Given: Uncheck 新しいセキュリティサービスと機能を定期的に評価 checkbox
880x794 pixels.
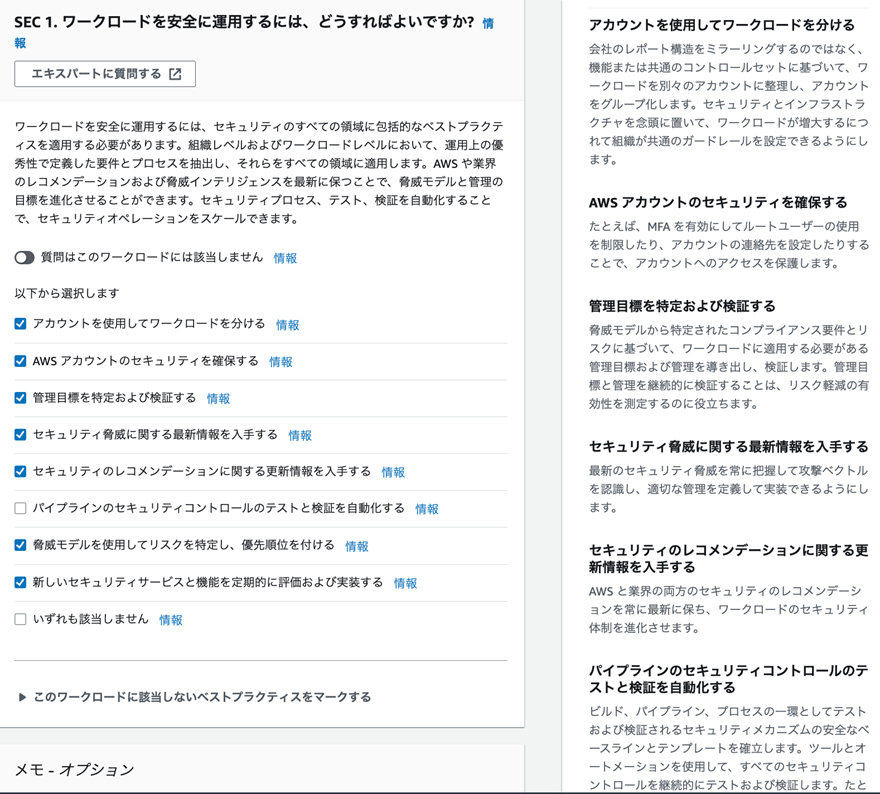Looking at the screenshot, I should click(x=20, y=582).
